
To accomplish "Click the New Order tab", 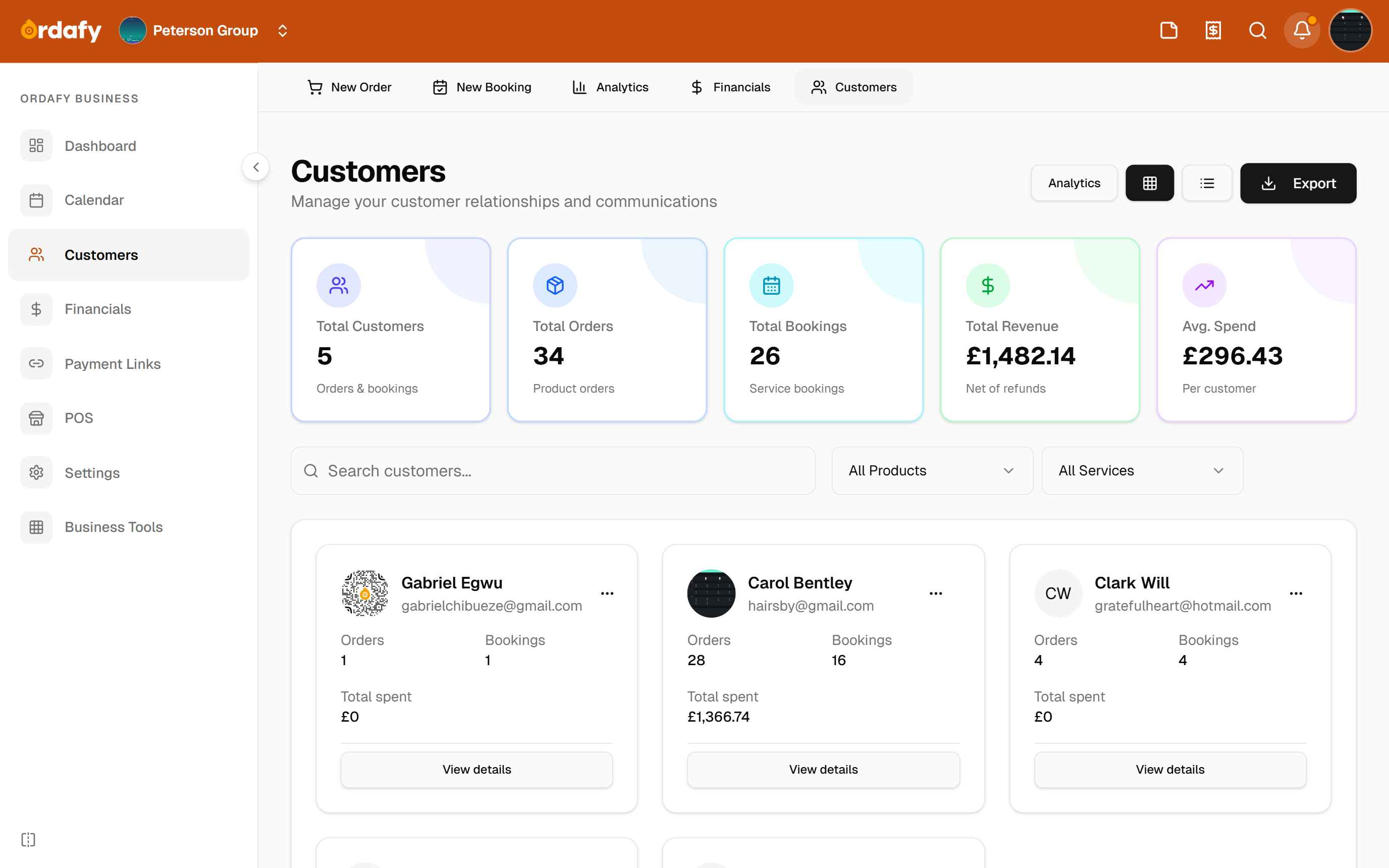I will pos(349,87).
